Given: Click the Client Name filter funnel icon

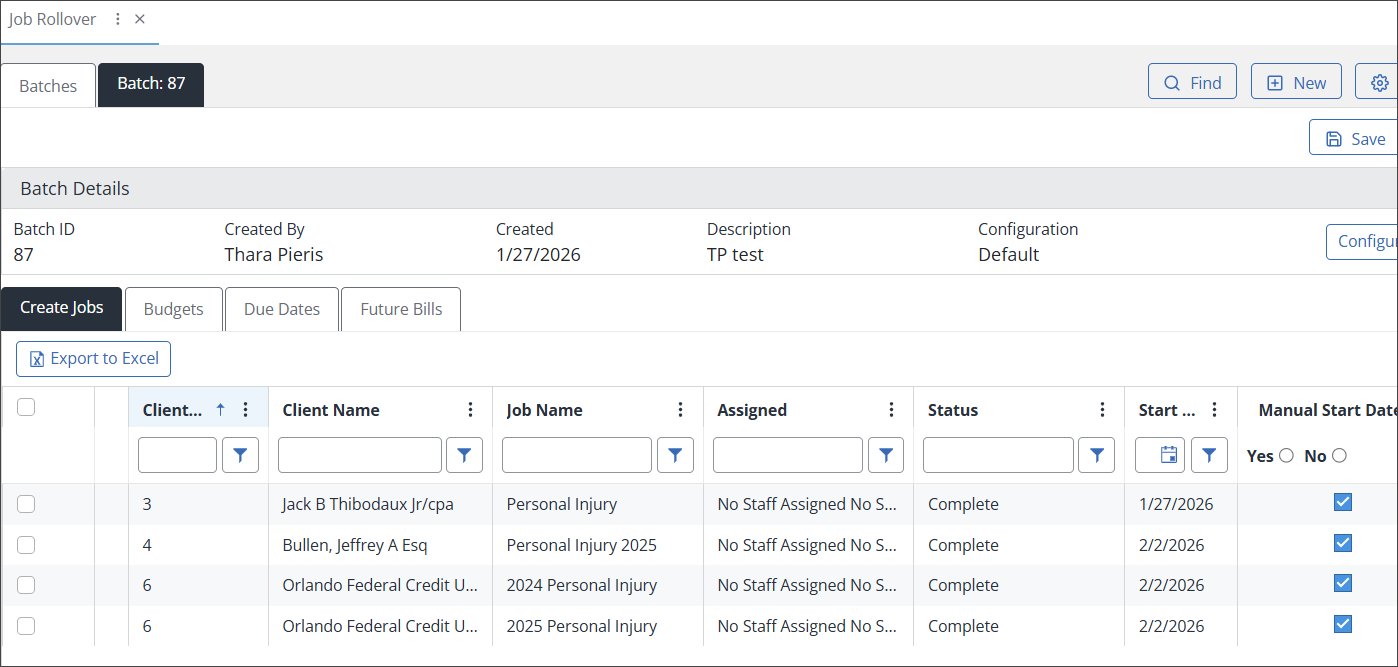Looking at the screenshot, I should click(464, 455).
